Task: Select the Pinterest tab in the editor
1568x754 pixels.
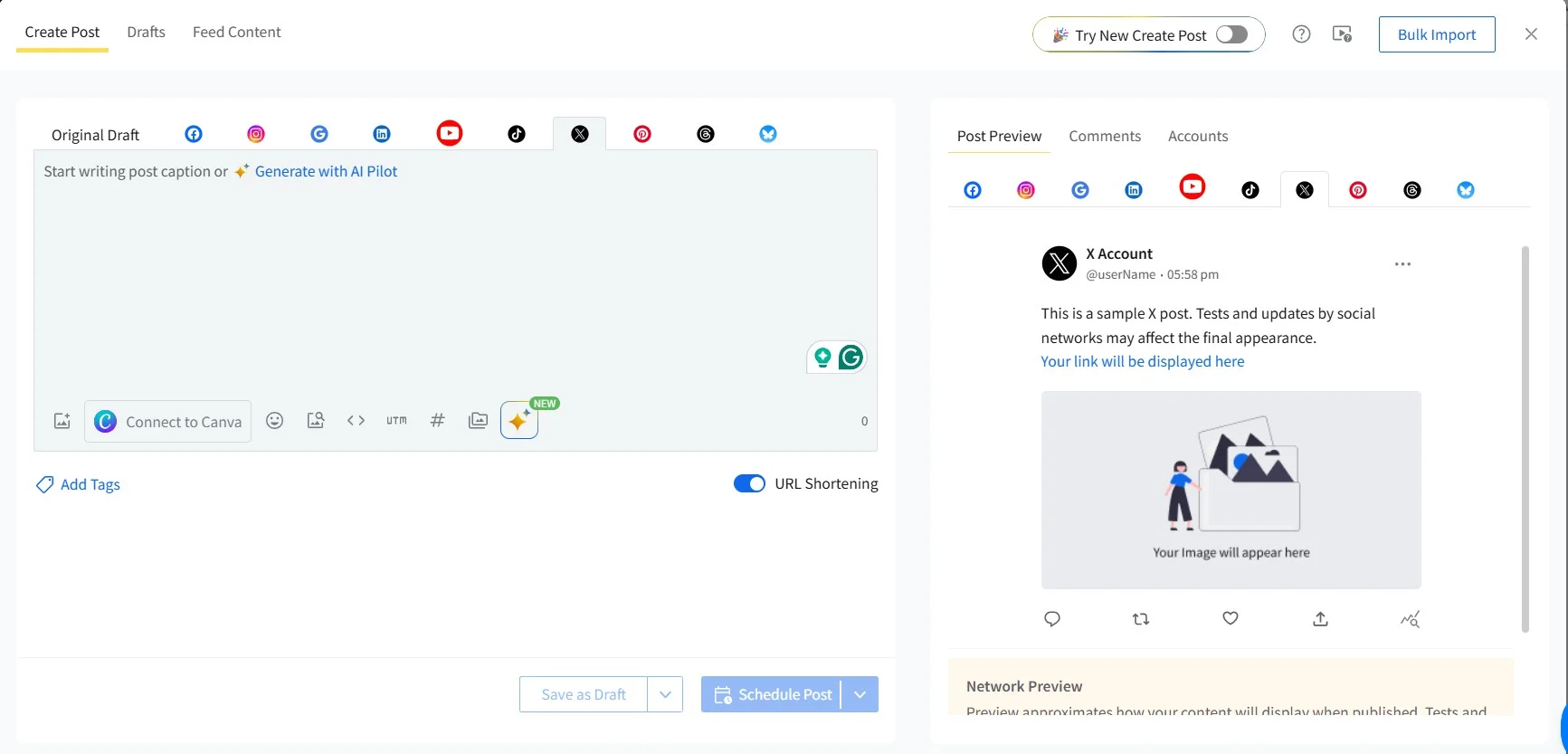Action: (x=642, y=134)
